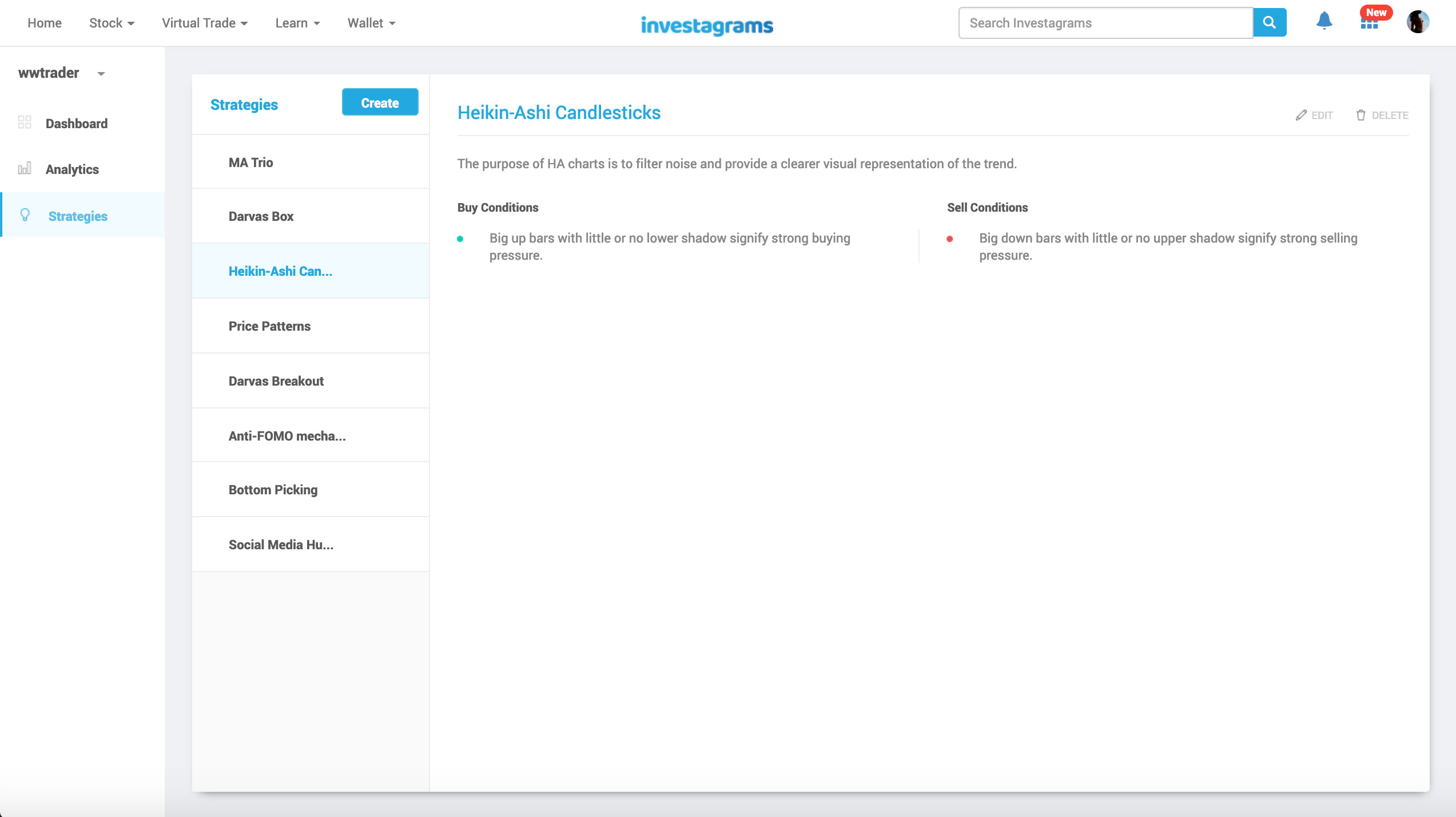Click the Investagrams logo

pyautogui.click(x=707, y=25)
